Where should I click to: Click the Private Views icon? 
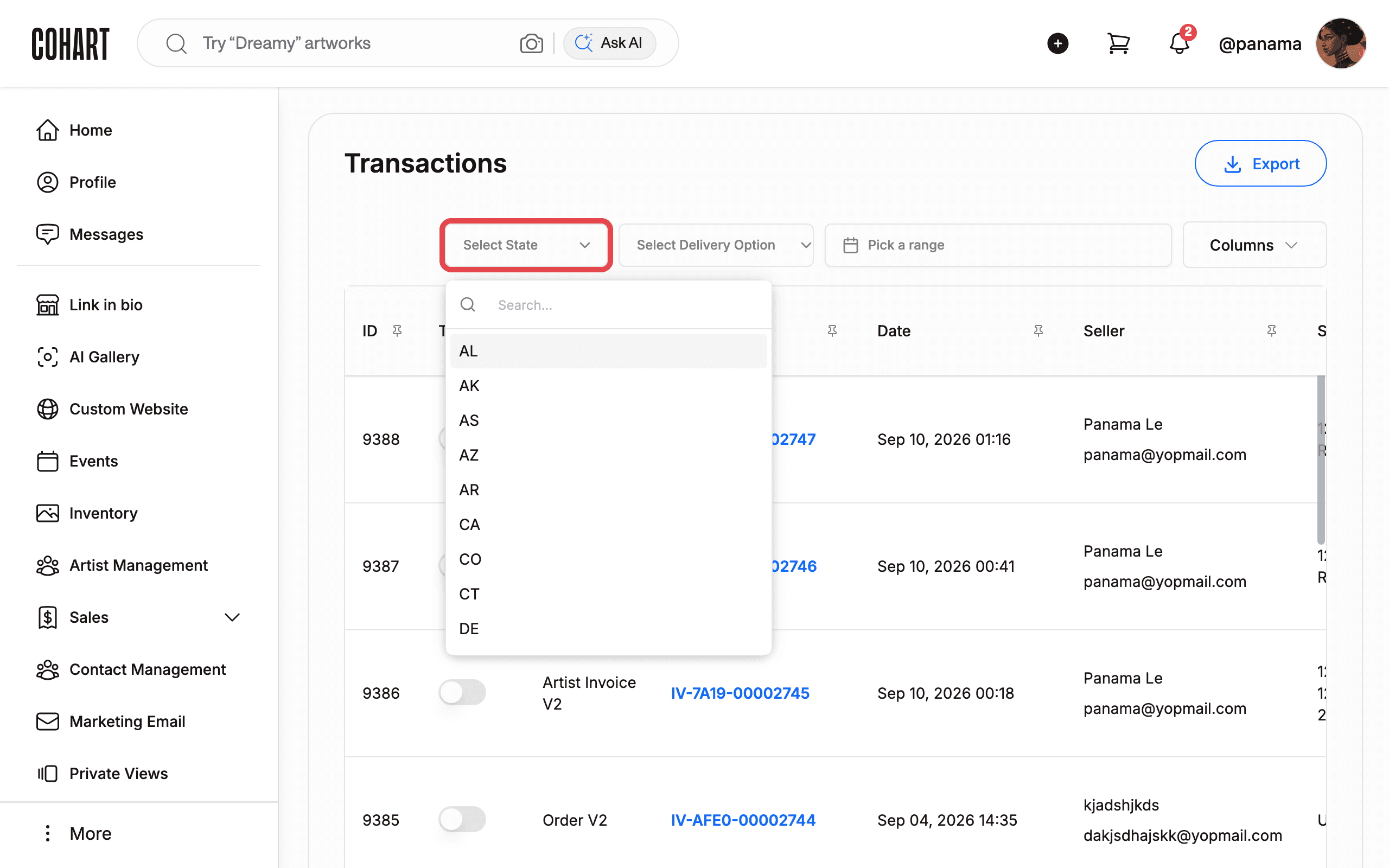pyautogui.click(x=48, y=774)
